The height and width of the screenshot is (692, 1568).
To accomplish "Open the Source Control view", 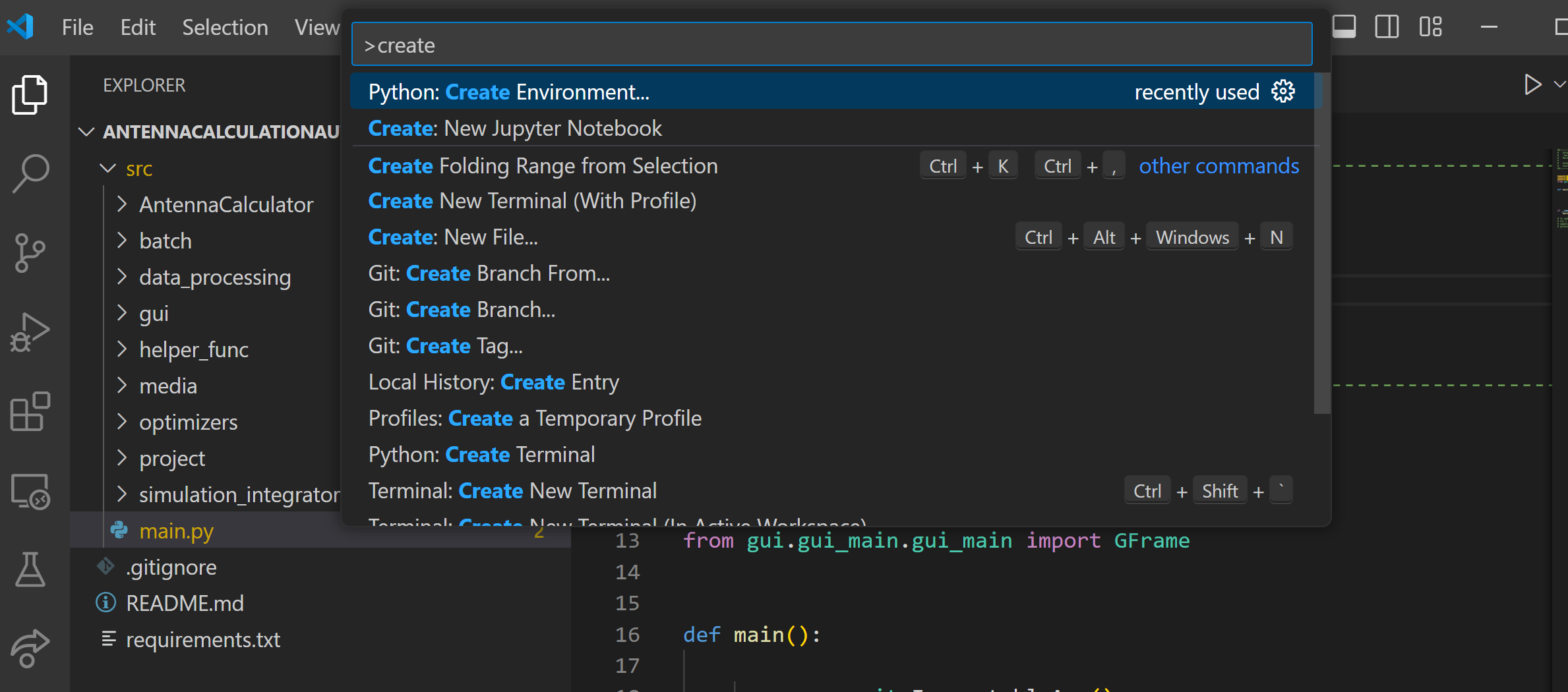I will pyautogui.click(x=30, y=253).
